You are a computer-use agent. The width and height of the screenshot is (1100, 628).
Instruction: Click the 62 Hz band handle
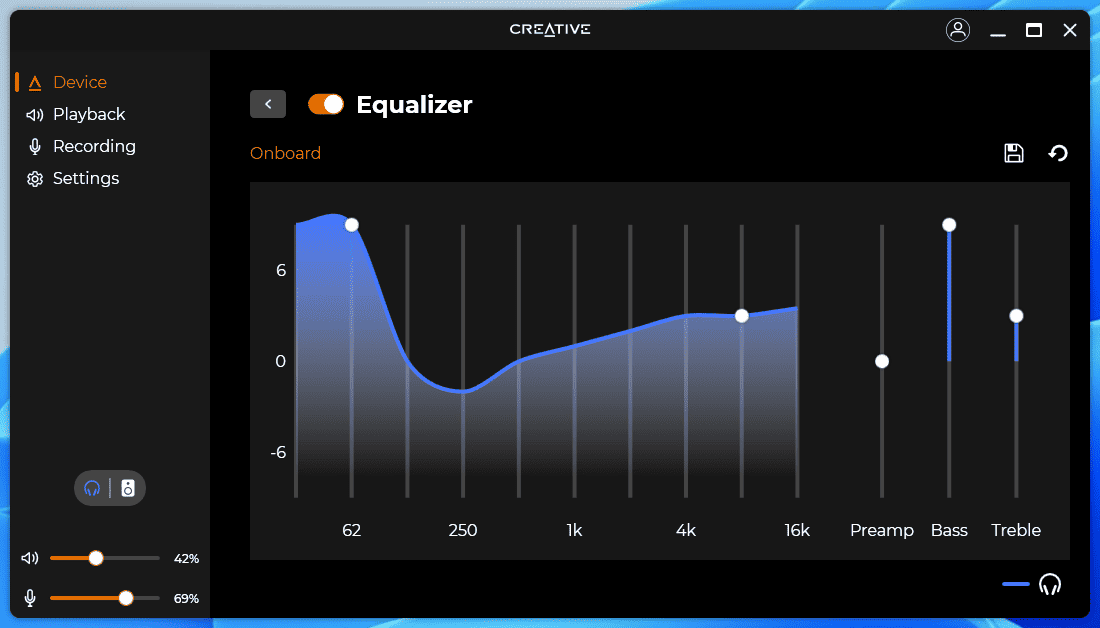351,225
